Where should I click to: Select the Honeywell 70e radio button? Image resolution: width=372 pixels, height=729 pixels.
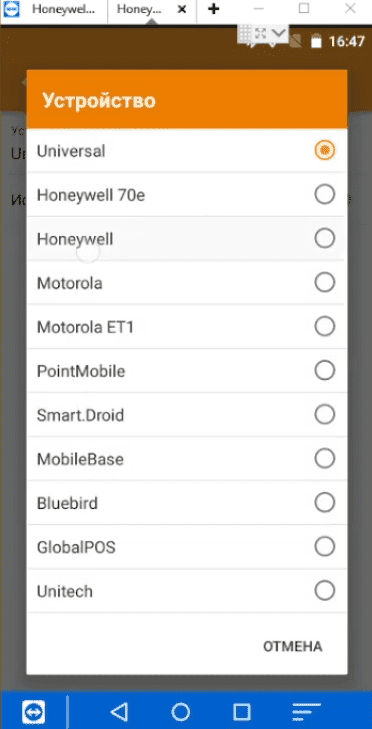point(325,194)
